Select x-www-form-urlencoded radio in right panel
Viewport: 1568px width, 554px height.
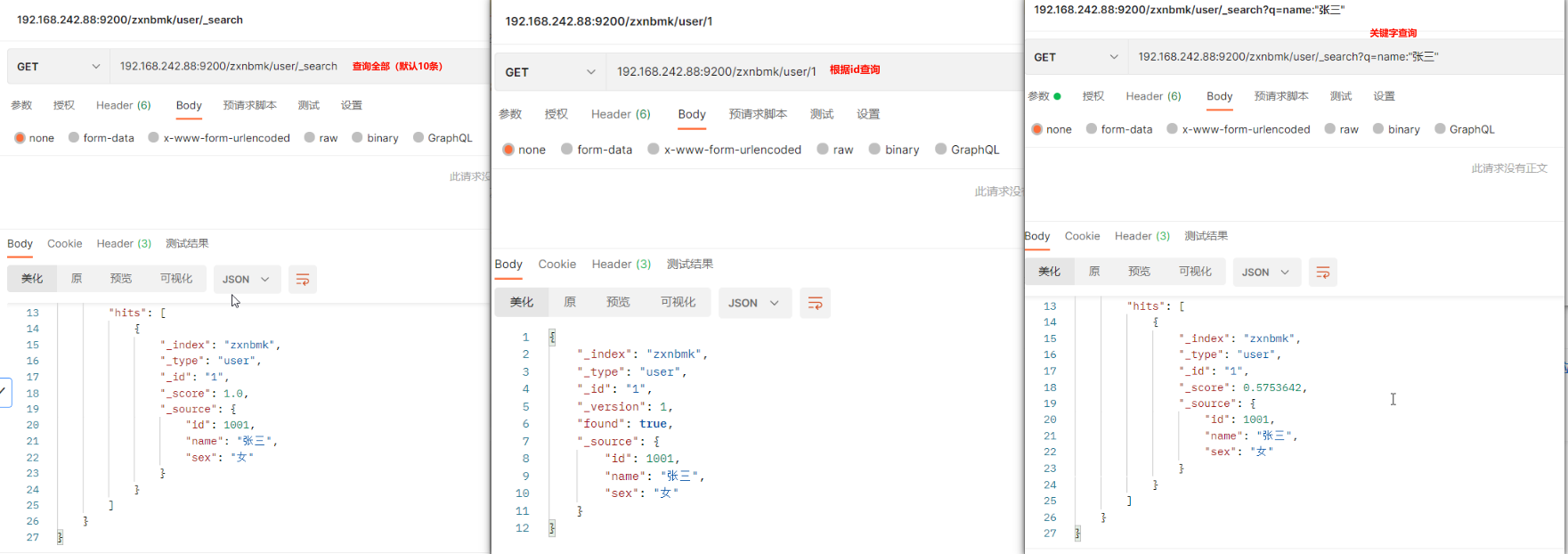[1172, 129]
